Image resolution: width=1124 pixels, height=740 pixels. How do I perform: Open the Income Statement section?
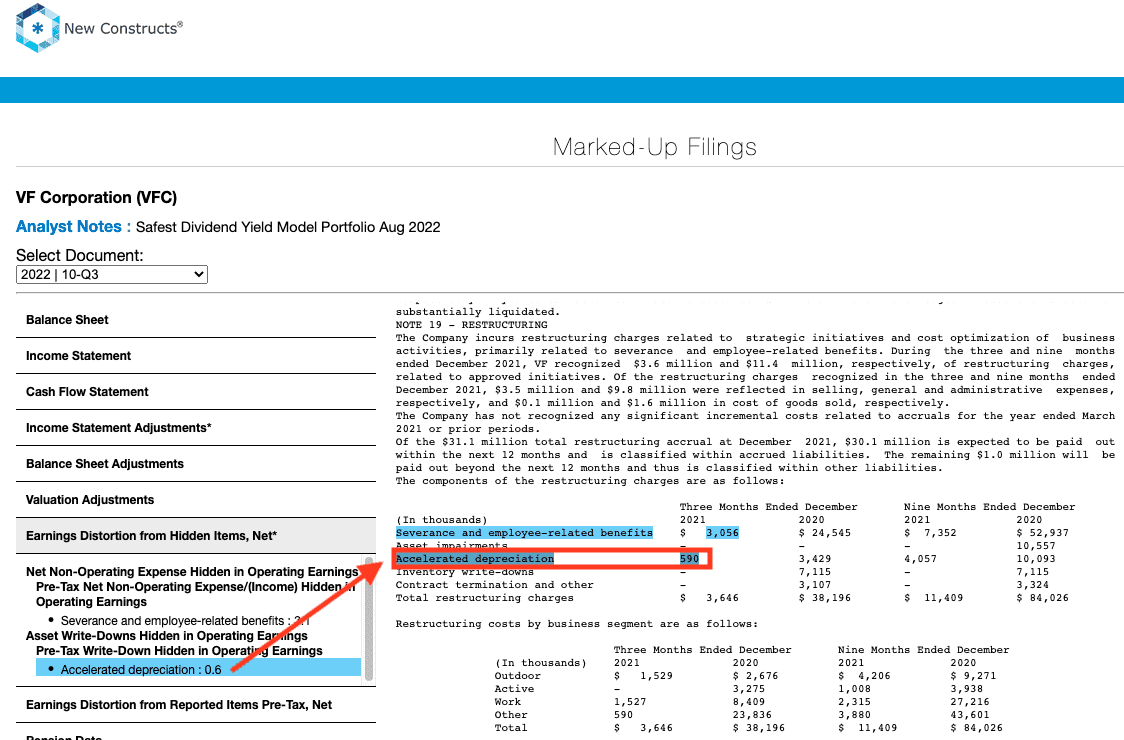[x=196, y=356]
